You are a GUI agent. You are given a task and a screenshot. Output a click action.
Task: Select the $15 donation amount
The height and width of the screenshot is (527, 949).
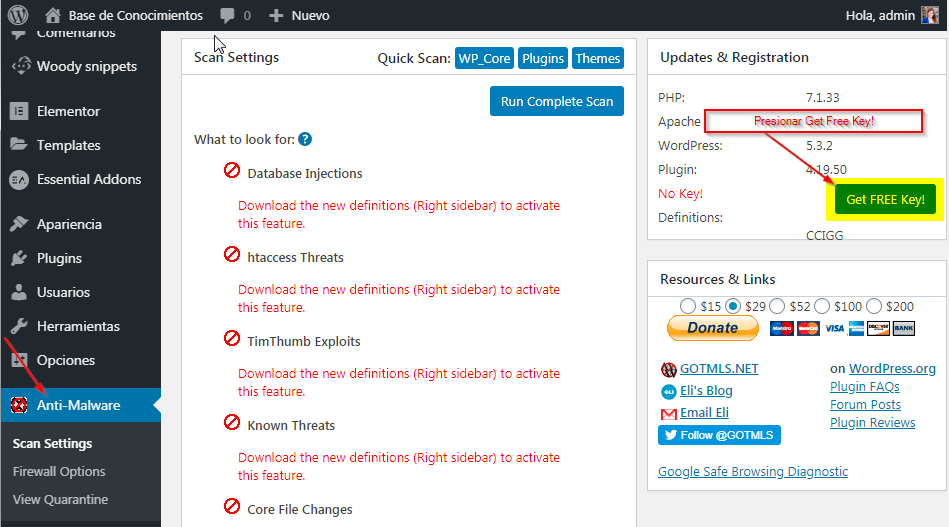[688, 306]
